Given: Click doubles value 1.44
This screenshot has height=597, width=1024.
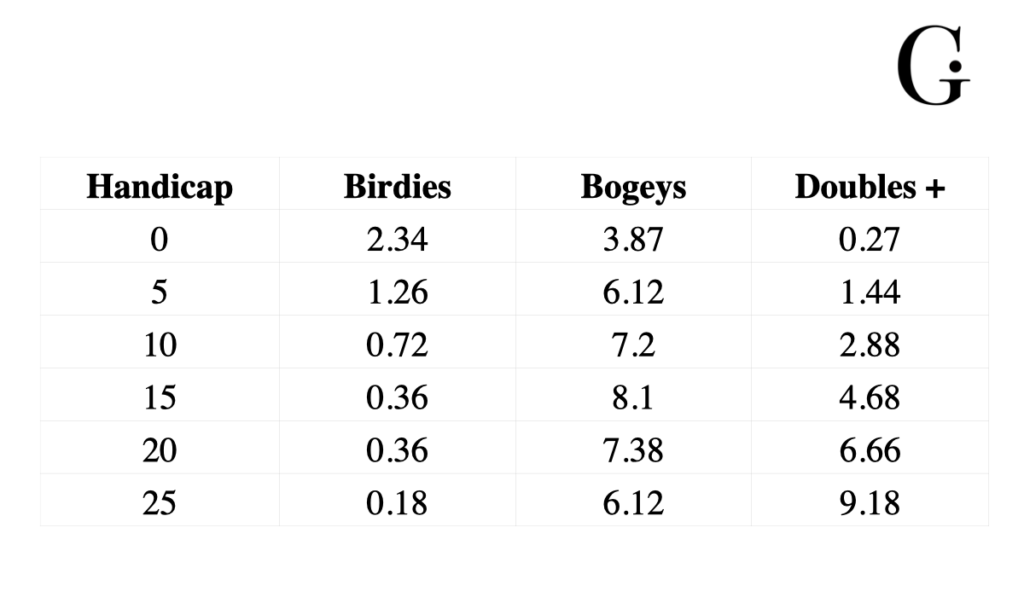Looking at the screenshot, I should pos(869,292).
